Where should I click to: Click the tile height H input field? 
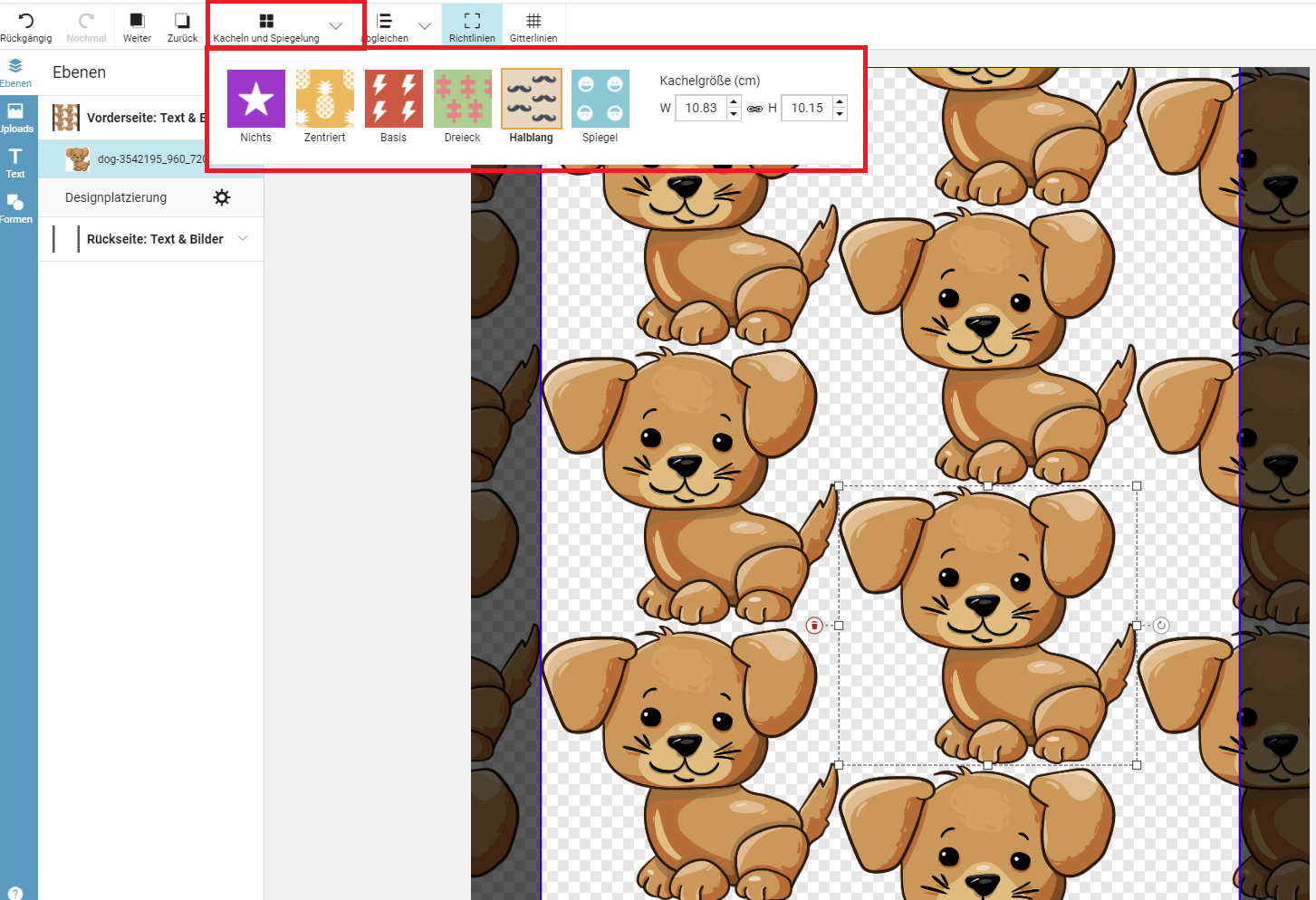coord(807,108)
